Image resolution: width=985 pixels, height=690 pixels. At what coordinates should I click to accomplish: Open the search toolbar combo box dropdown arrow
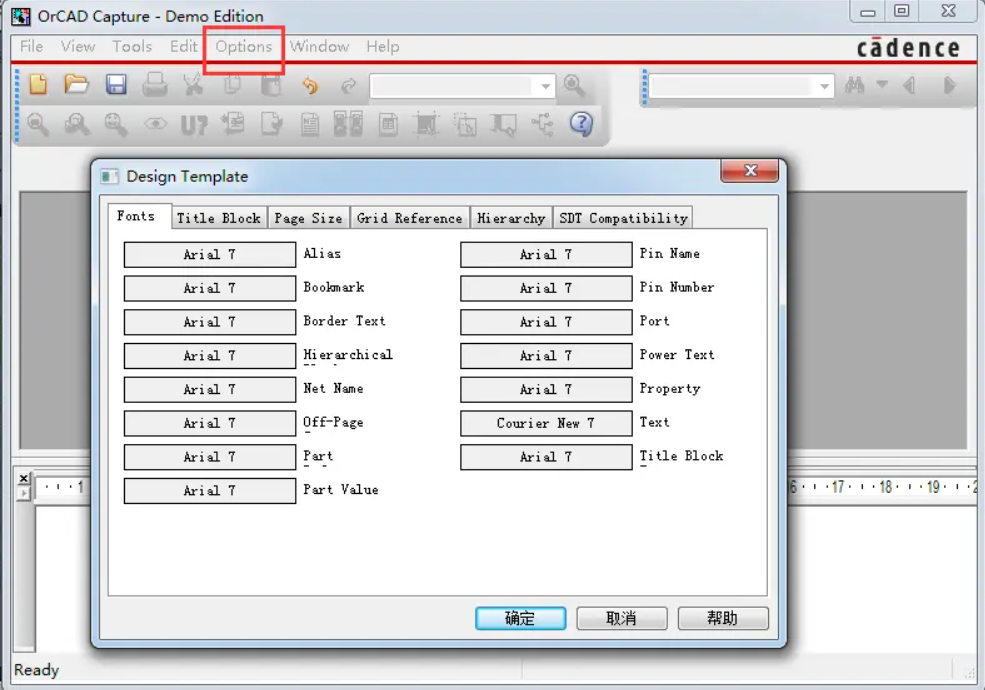point(824,86)
